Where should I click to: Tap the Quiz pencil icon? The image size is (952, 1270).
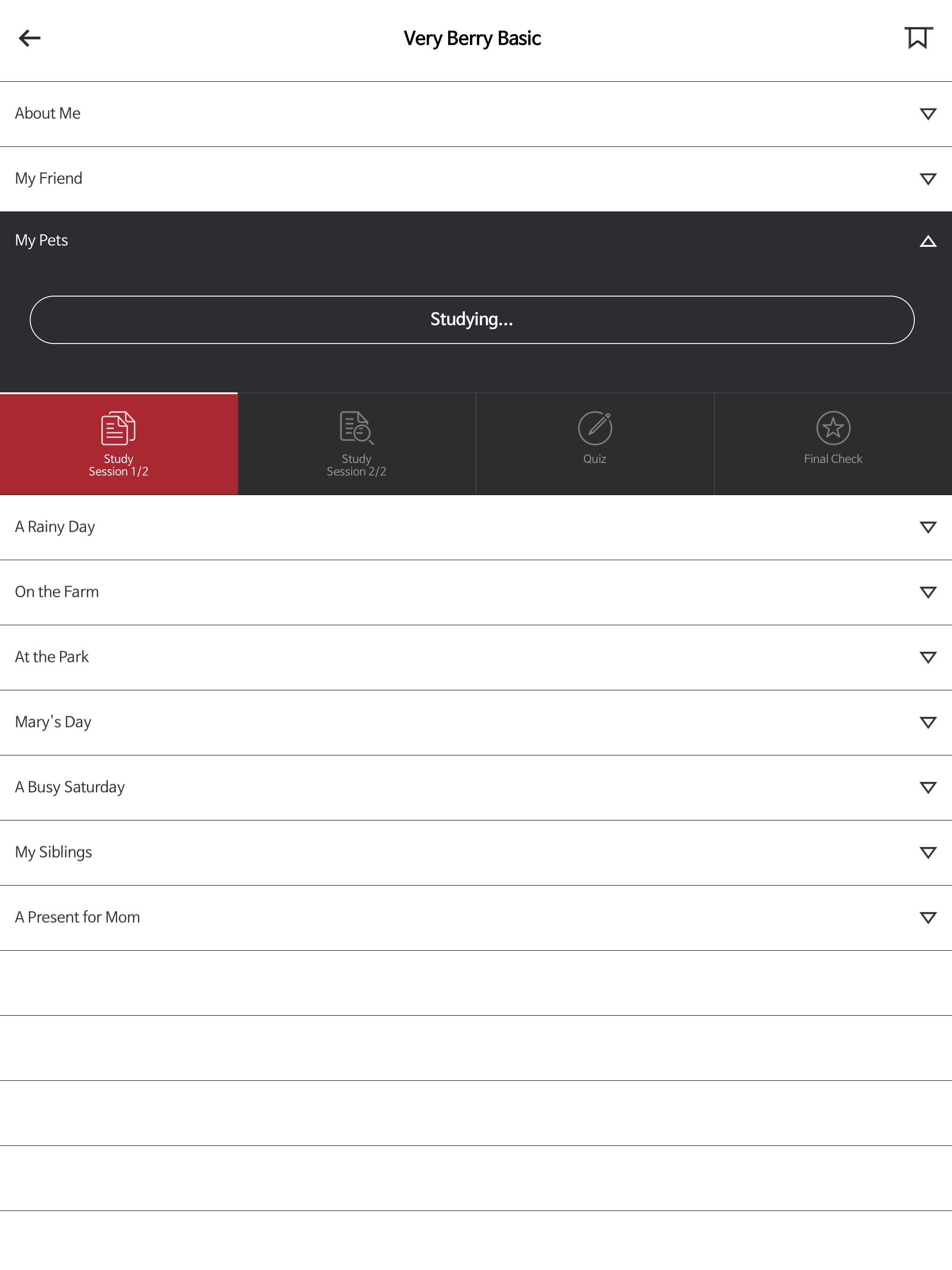pos(595,428)
